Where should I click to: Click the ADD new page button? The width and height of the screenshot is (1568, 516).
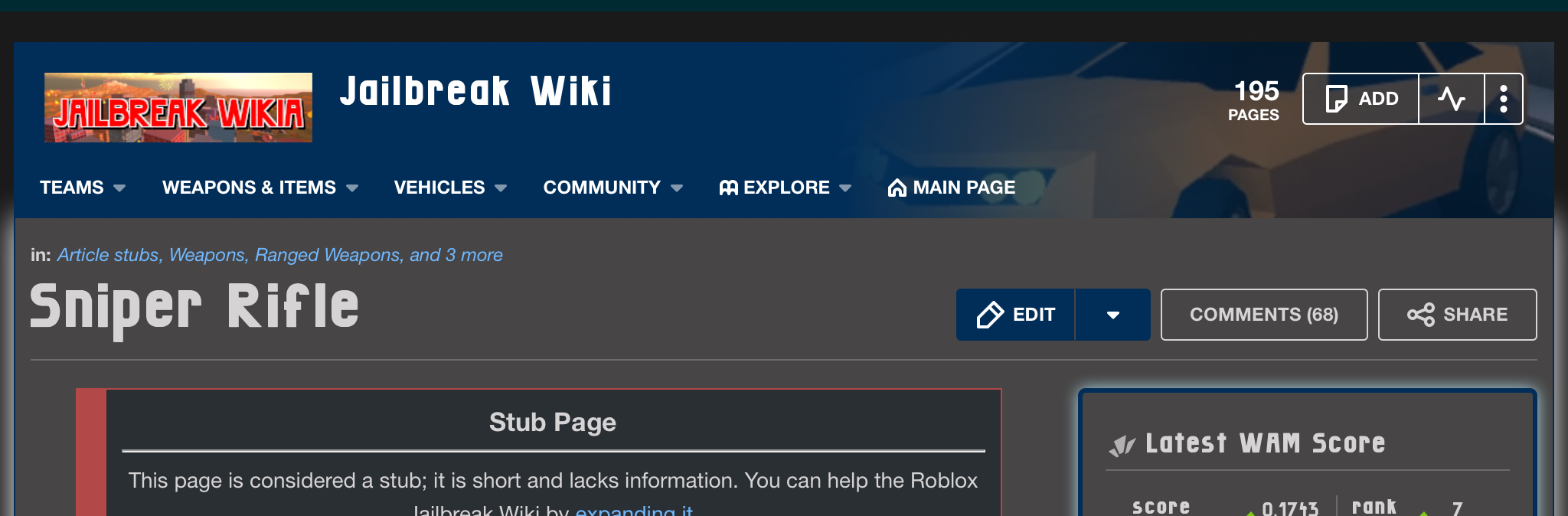coord(1361,99)
